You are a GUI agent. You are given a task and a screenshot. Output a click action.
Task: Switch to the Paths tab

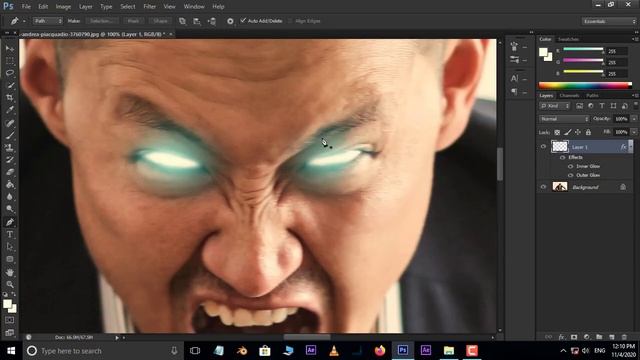point(592,96)
